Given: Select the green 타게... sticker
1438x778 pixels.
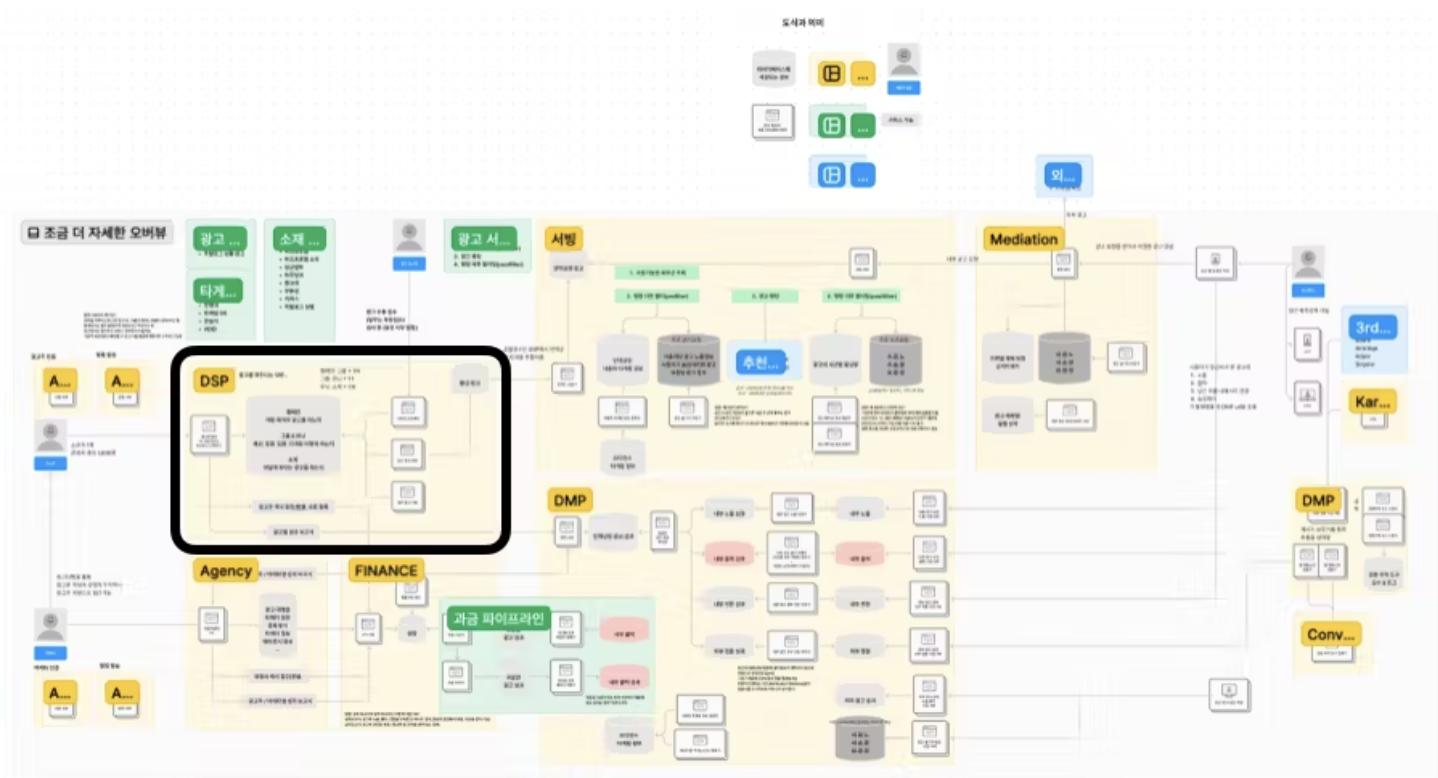Looking at the screenshot, I should point(219,291).
